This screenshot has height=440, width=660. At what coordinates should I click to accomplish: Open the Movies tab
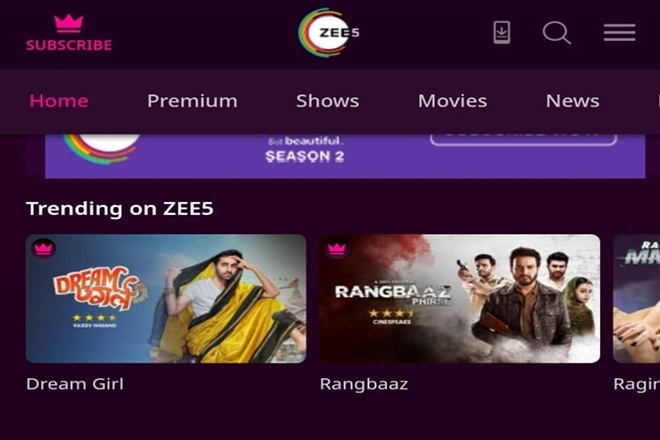pyautogui.click(x=452, y=101)
